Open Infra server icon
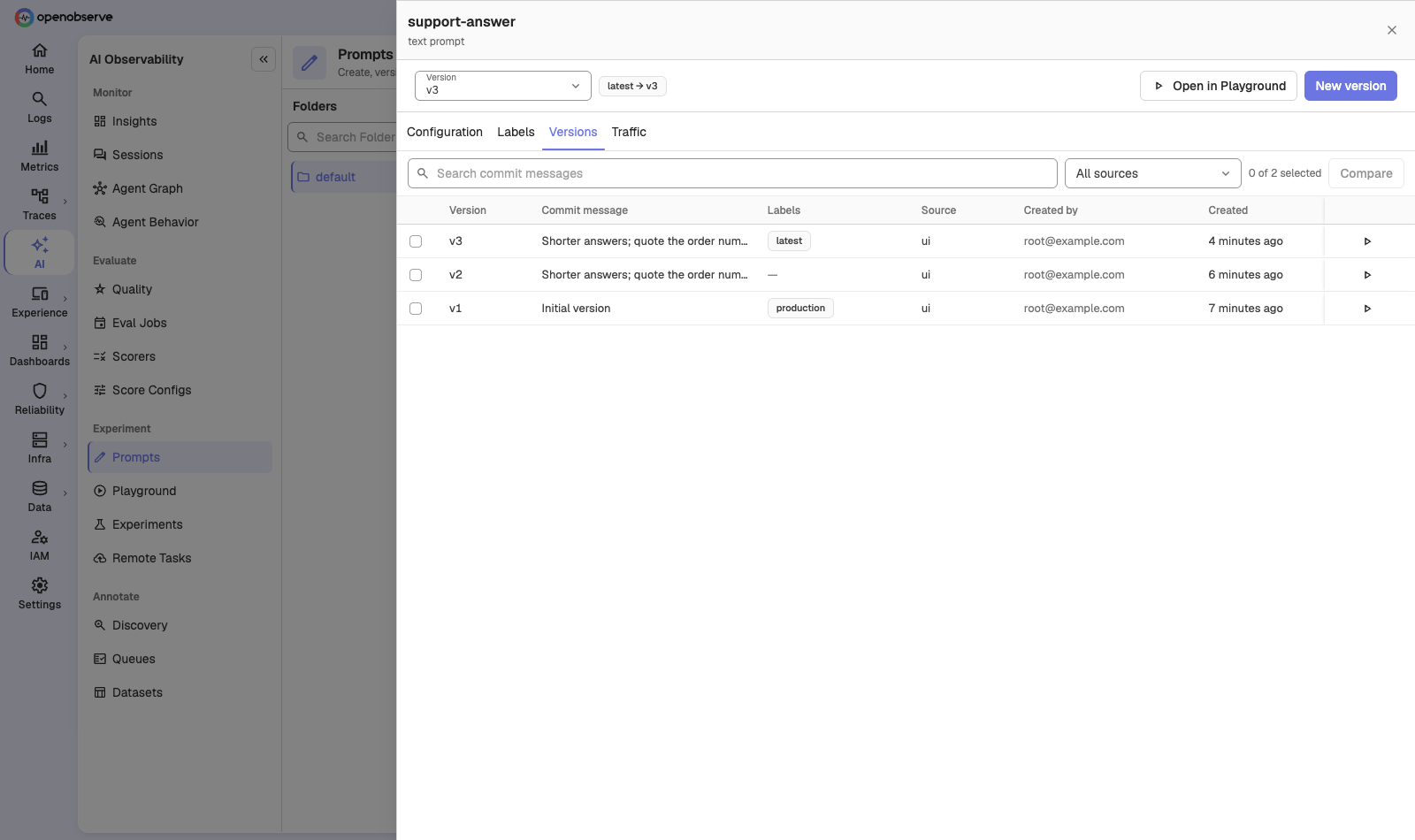The height and width of the screenshot is (840, 1415). [x=39, y=439]
